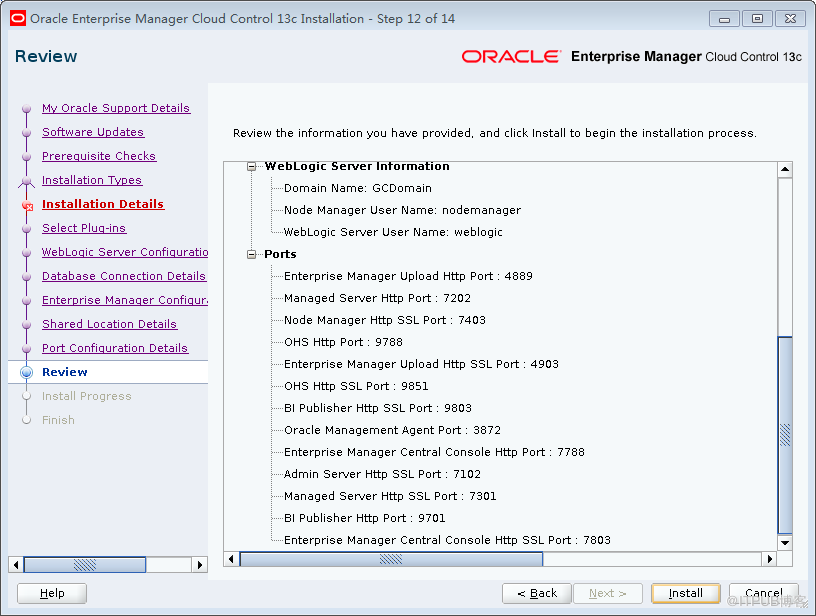Click review panel vertical scroll down arrow
816x616 pixels.
[x=785, y=543]
